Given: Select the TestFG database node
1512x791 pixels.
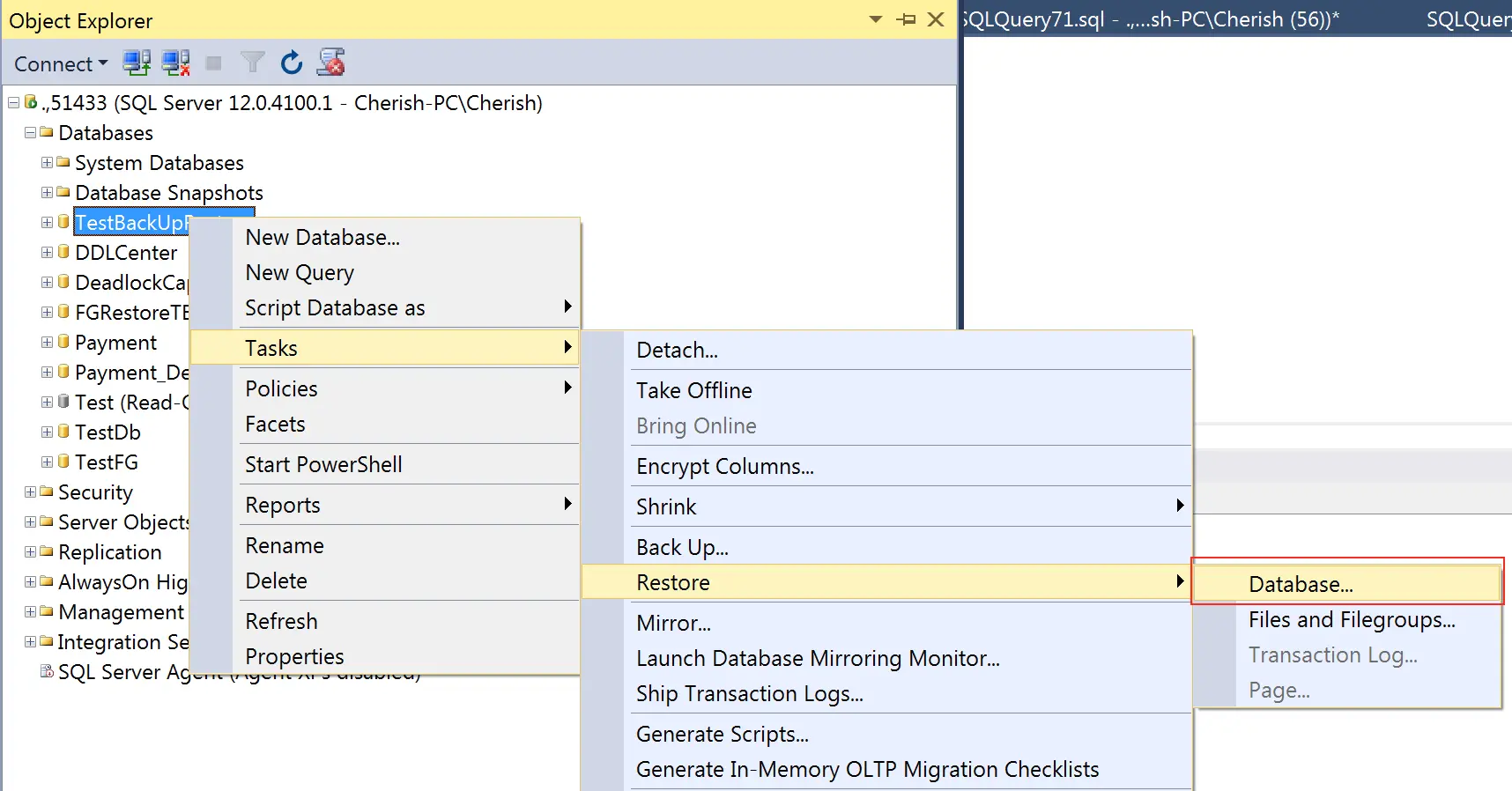Looking at the screenshot, I should [x=107, y=462].
